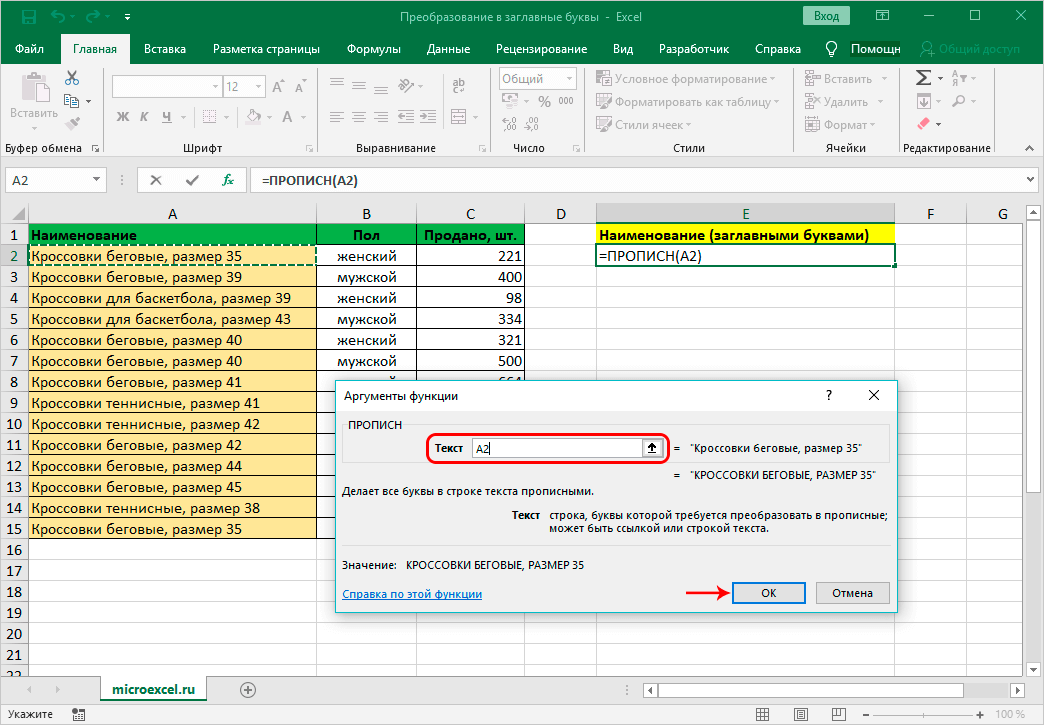
Task: Click the Font Color letter A swatch
Action: coord(287,117)
